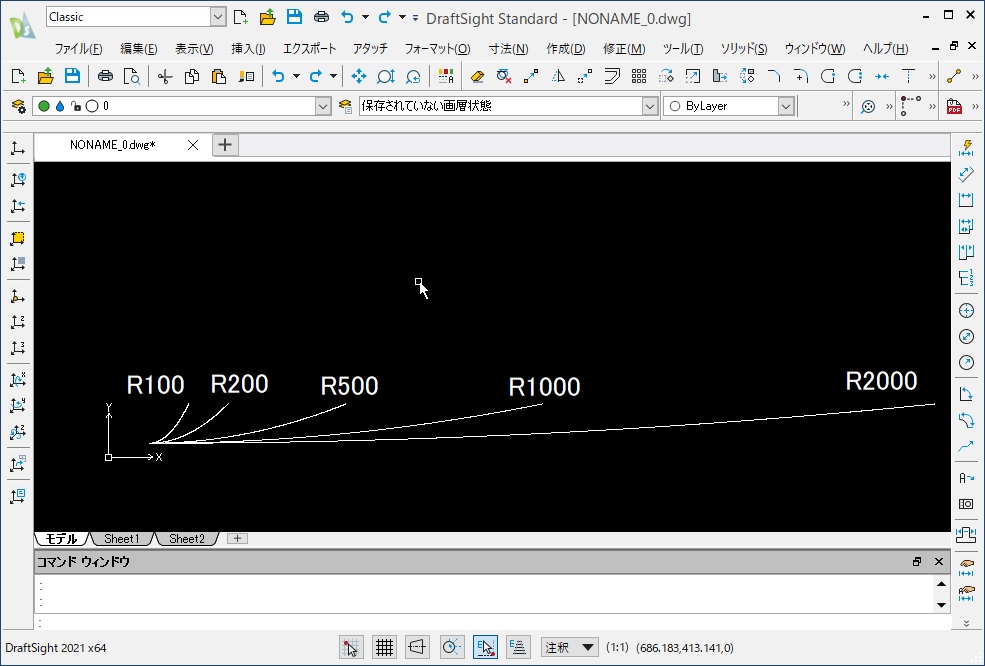Open Print Preview from the toolbar

[x=132, y=77]
